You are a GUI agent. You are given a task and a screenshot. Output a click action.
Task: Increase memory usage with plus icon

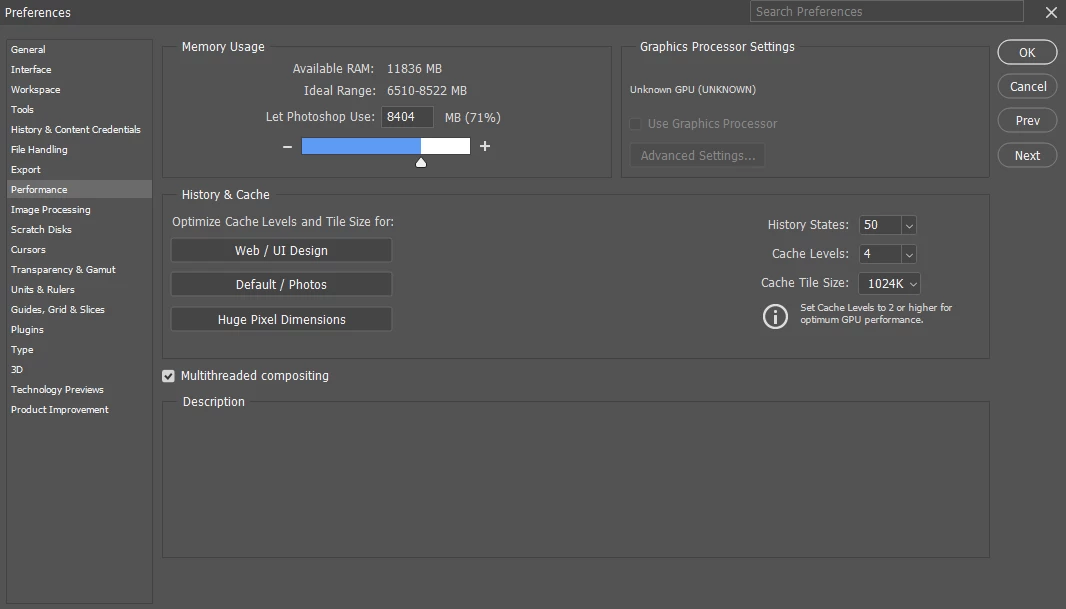(x=485, y=146)
